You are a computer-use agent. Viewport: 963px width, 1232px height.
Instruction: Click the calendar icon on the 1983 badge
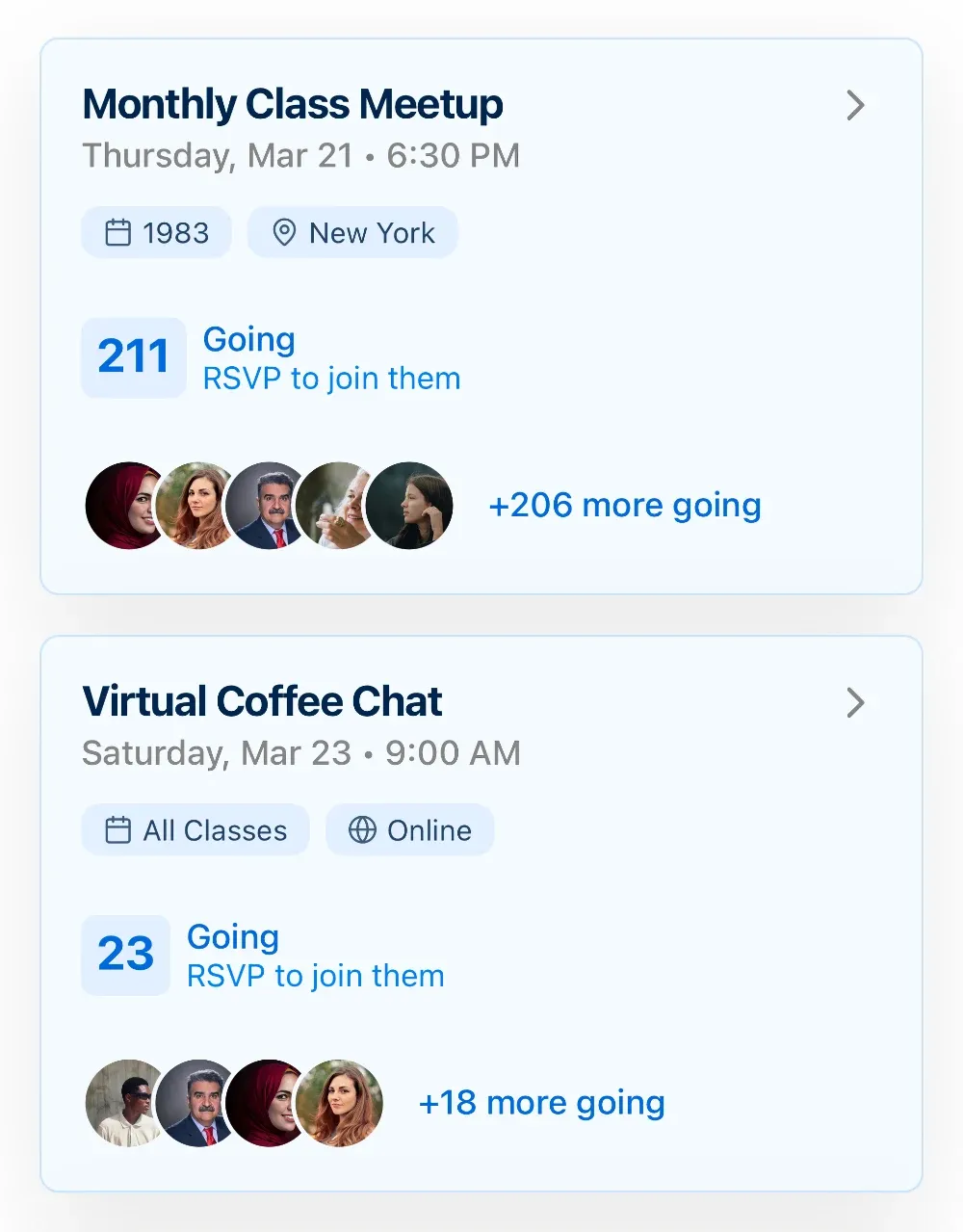point(117,231)
